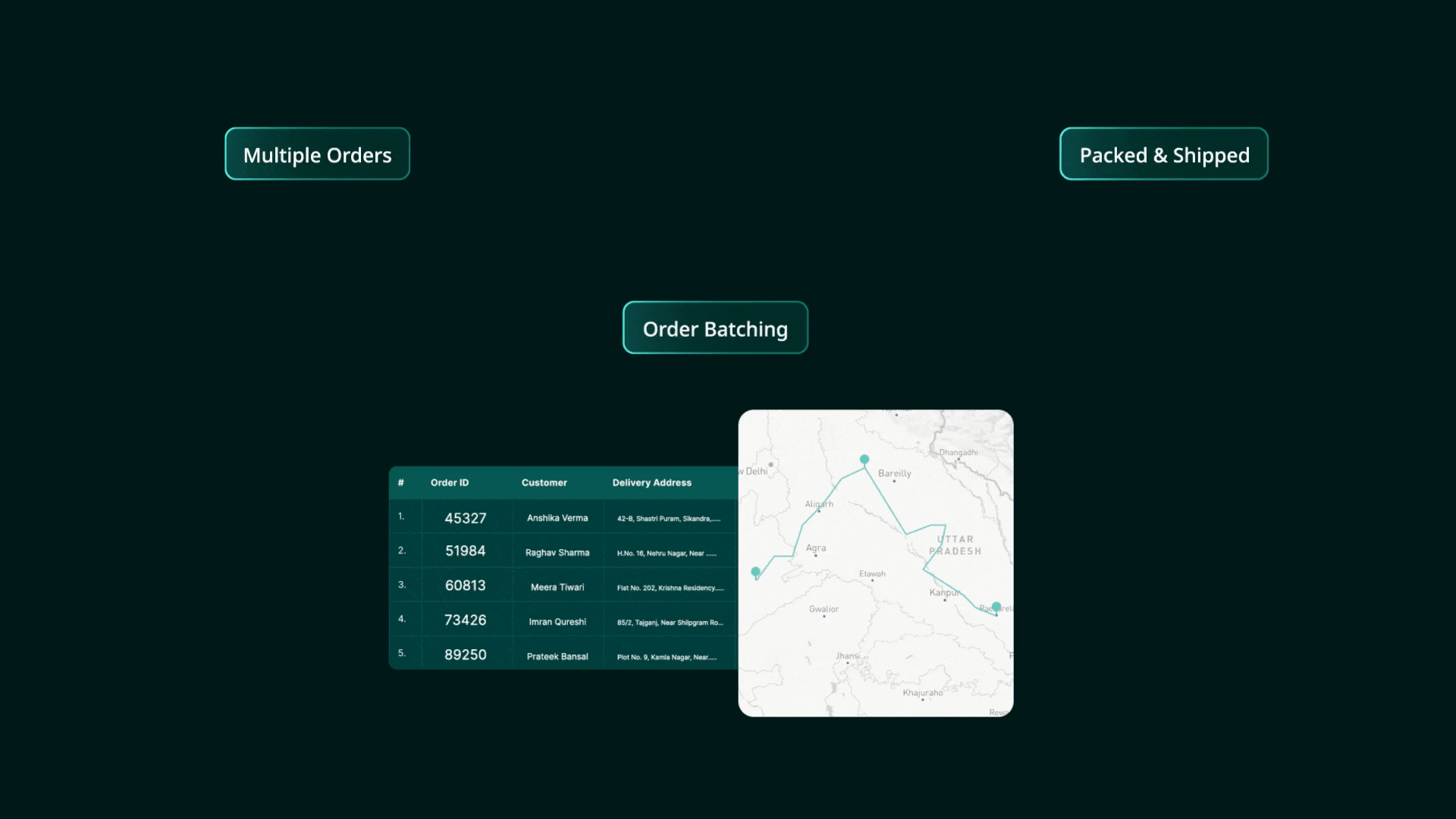Viewport: 1456px width, 819px height.
Task: Click the Prateek Bansal delivery address
Action: pos(667,657)
